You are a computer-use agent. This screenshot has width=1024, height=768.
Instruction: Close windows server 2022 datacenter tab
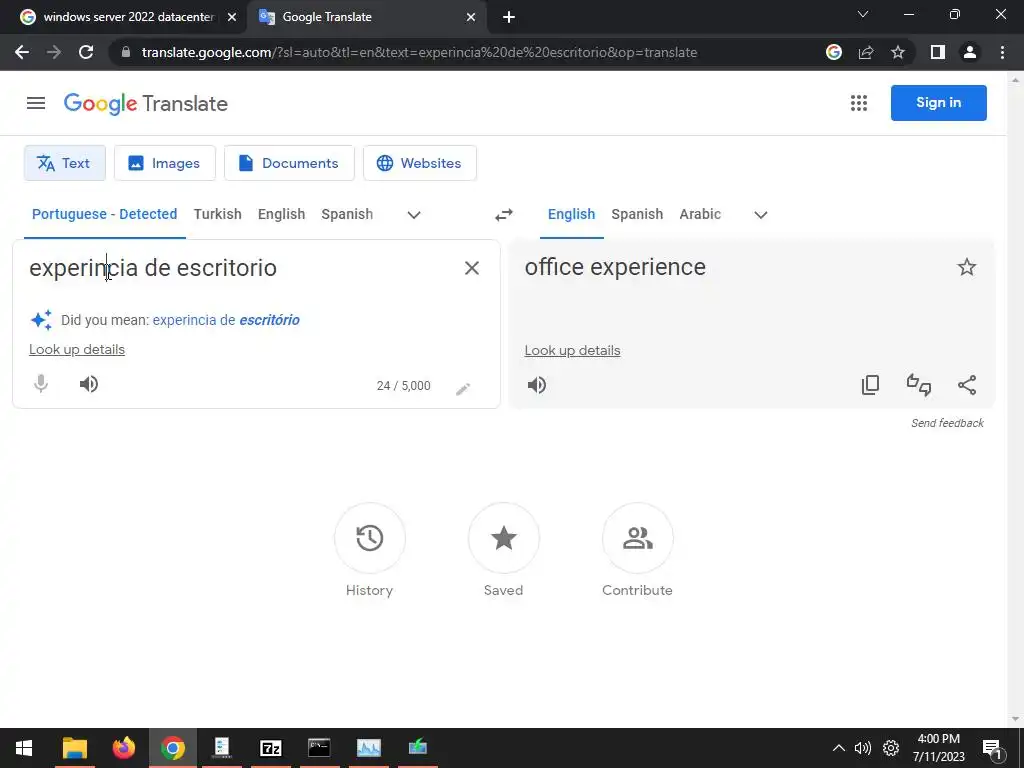coord(231,17)
